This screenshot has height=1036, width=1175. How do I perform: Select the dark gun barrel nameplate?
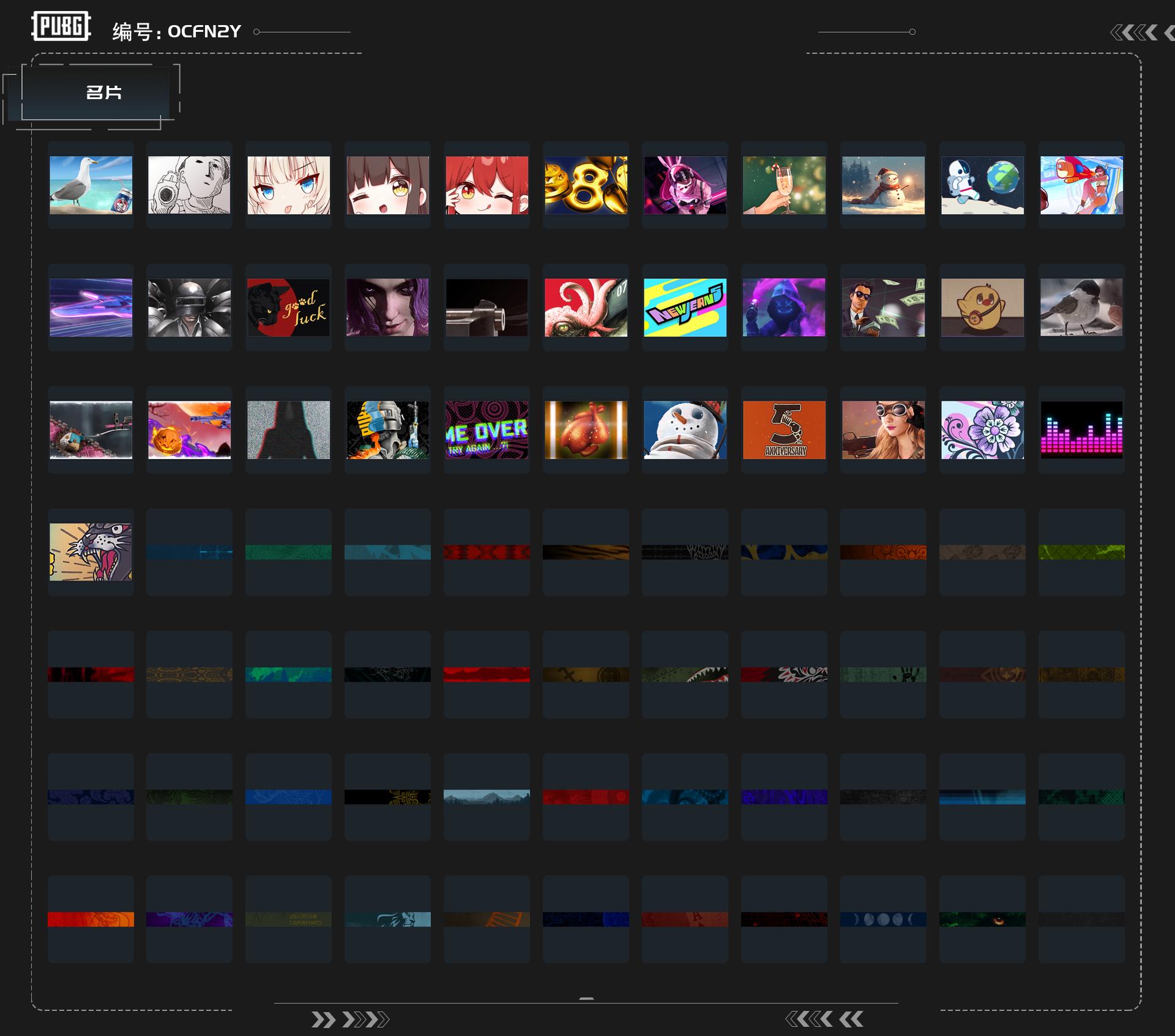coord(487,307)
